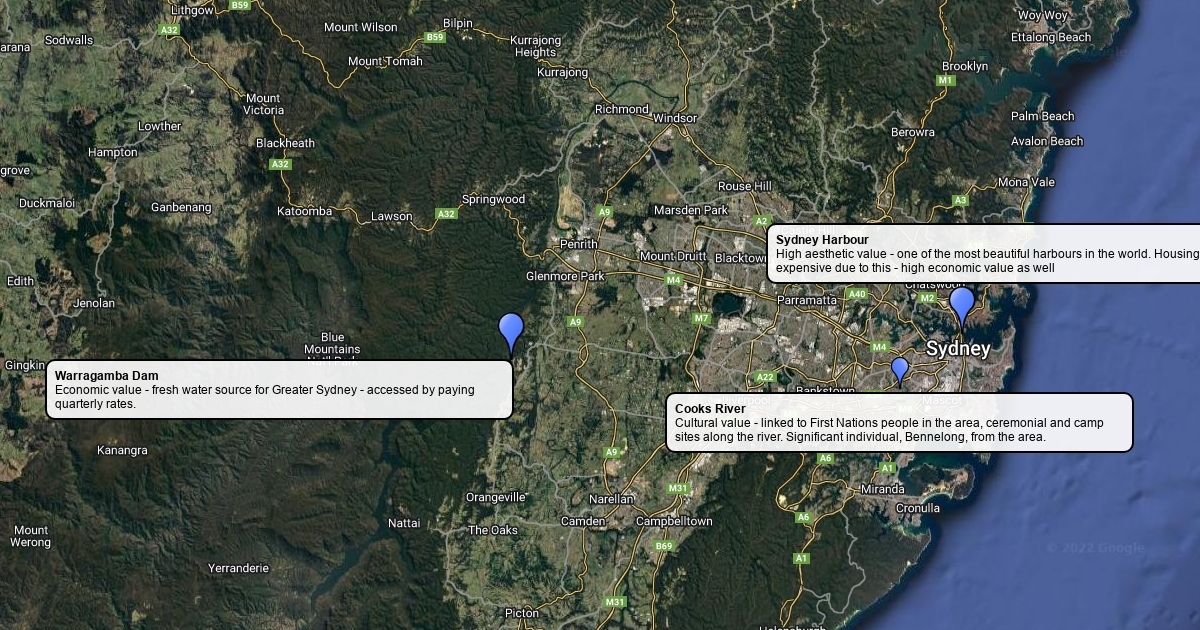
Task: Select the M7 motorway shield
Action: tap(701, 319)
